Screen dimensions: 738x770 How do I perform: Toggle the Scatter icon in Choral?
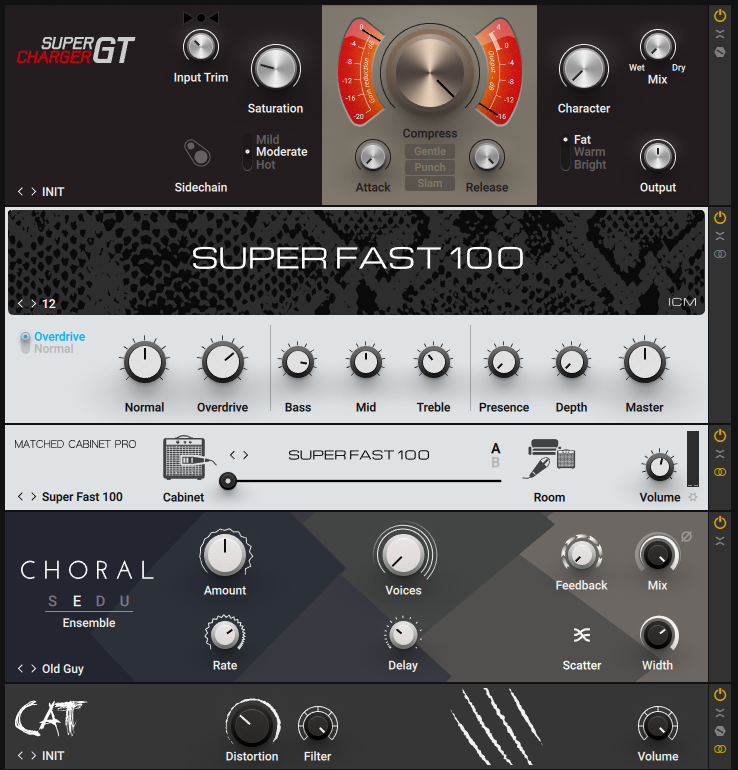582,635
